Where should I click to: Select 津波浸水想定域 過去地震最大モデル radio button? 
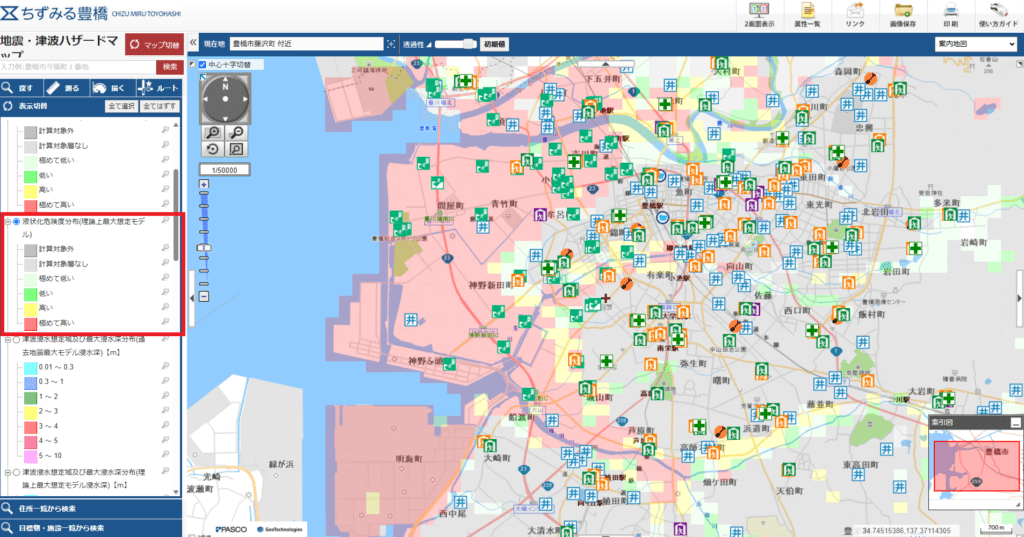pyautogui.click(x=16, y=340)
